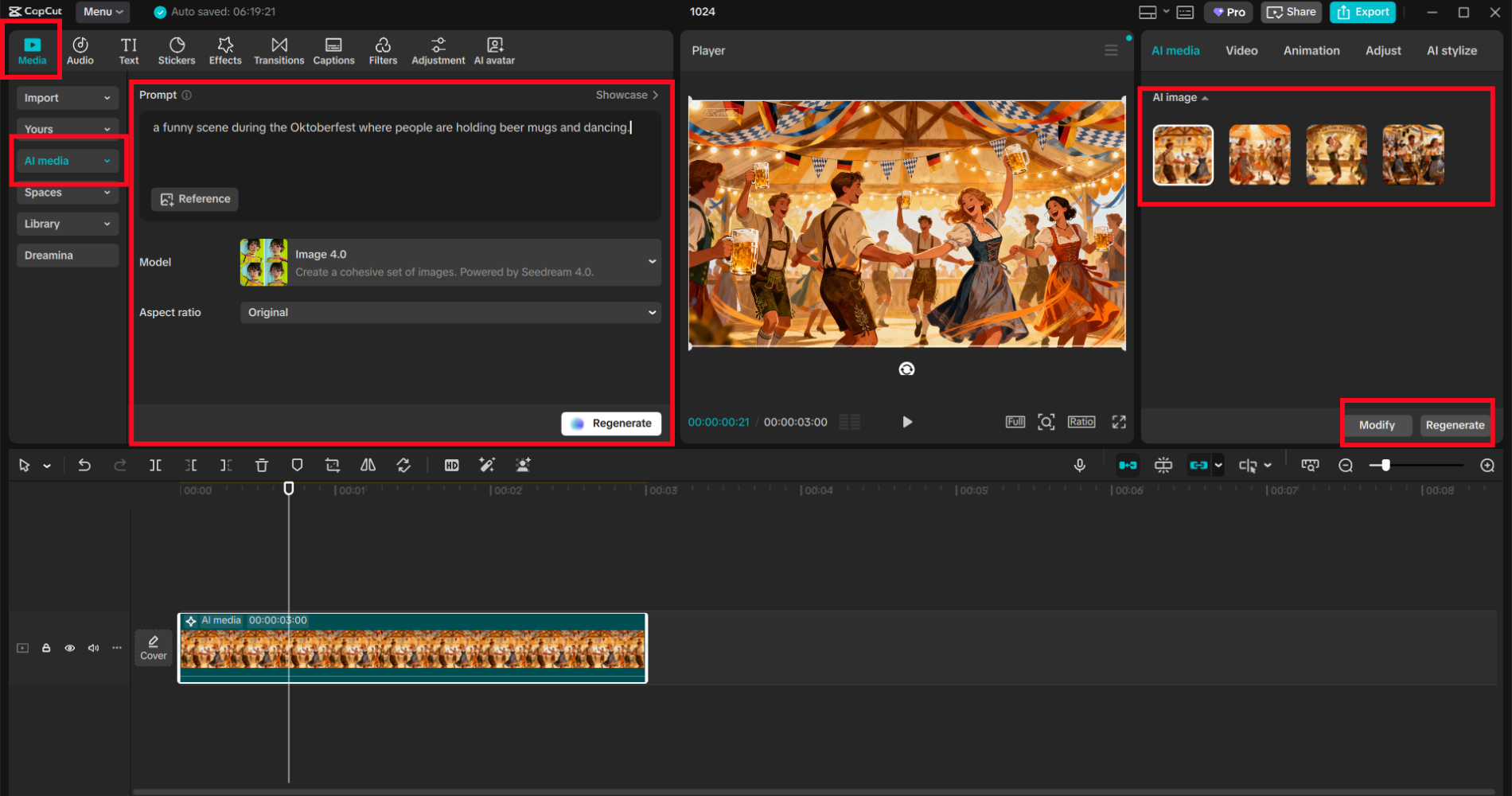The width and height of the screenshot is (1512, 796).
Task: Click the Modify button in the AI image panel
Action: [1378, 425]
